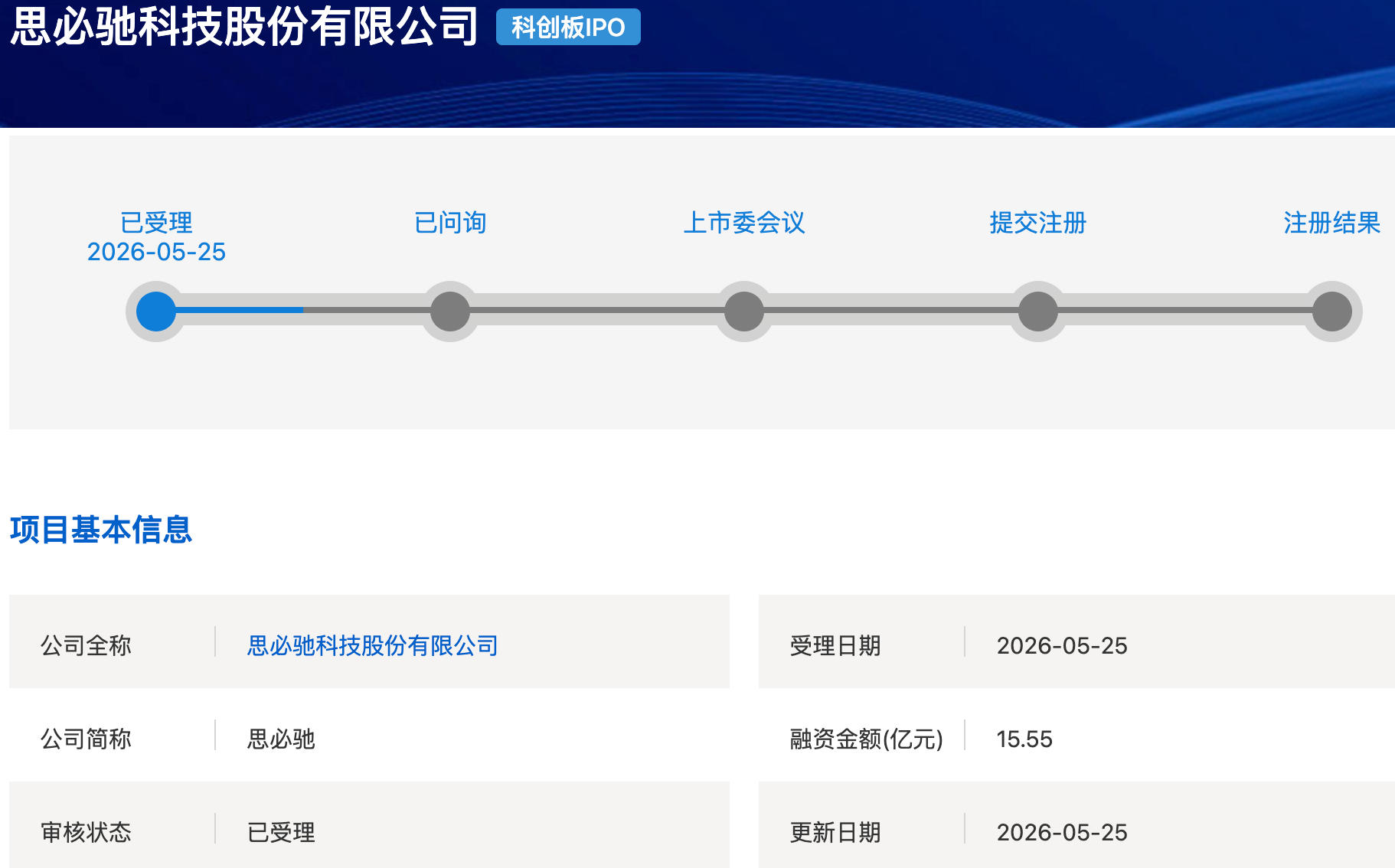Click the 审核状态 field label
The height and width of the screenshot is (868, 1395).
click(x=86, y=832)
